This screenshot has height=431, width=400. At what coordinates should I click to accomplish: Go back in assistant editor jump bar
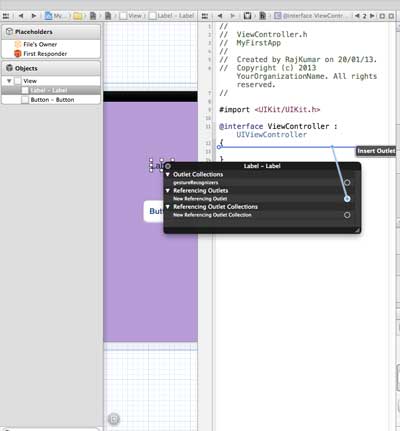point(220,16)
